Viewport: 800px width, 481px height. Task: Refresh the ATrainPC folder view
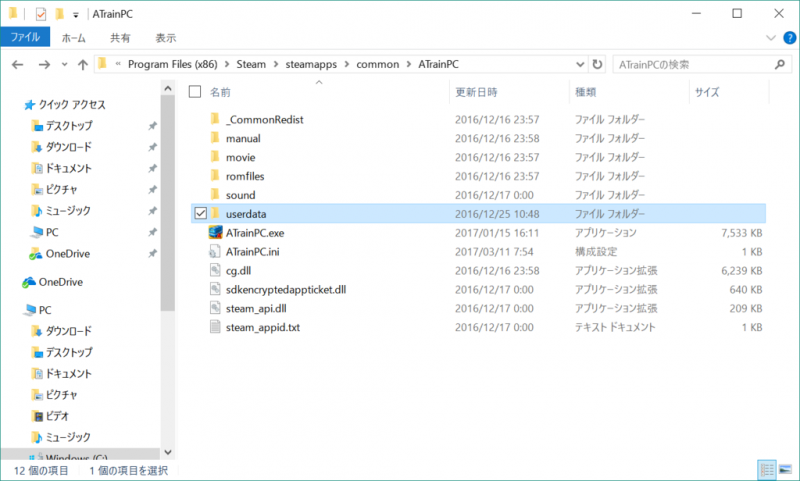(597, 64)
